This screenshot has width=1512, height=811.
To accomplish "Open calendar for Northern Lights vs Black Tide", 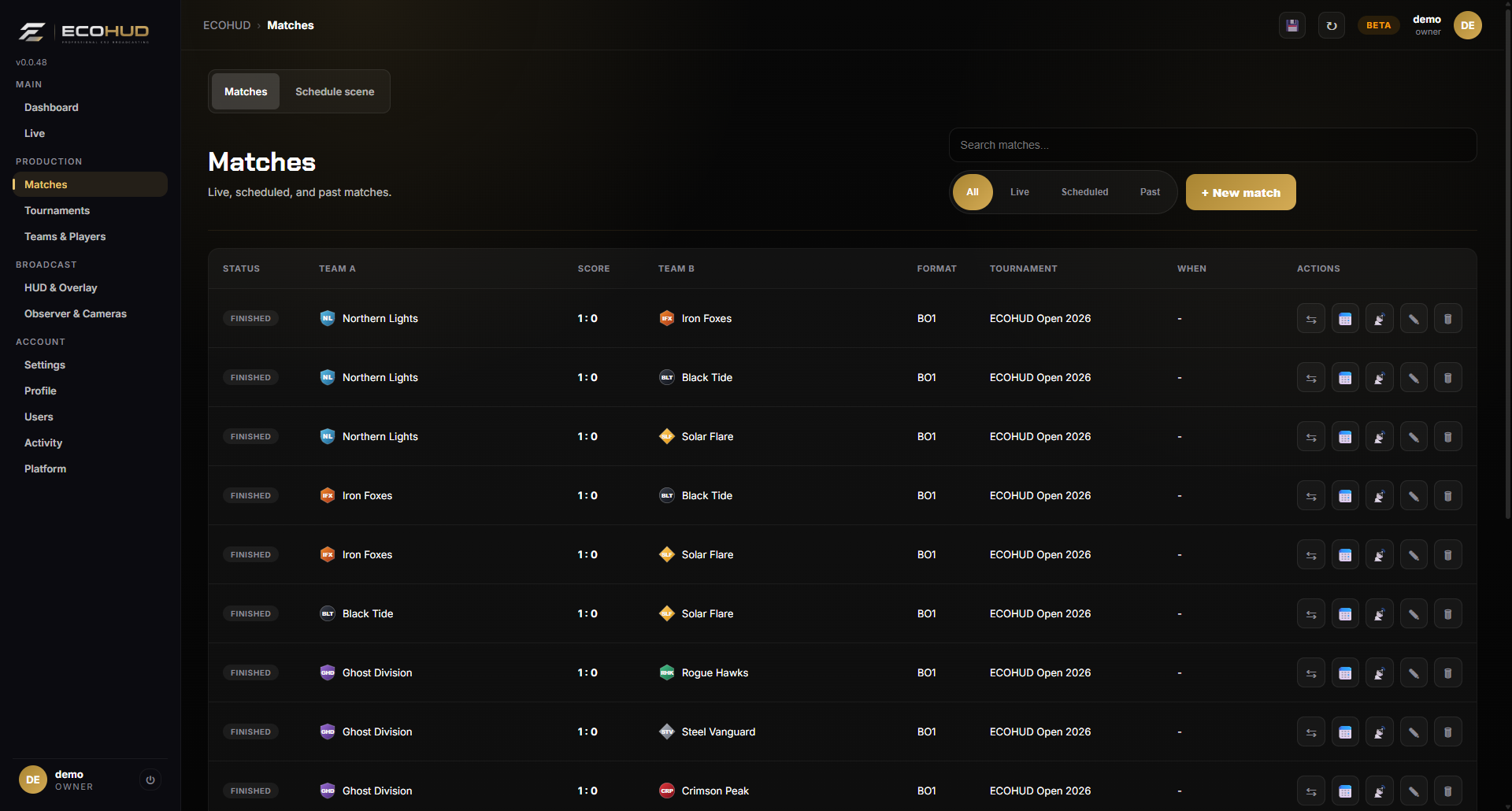I will (x=1345, y=378).
